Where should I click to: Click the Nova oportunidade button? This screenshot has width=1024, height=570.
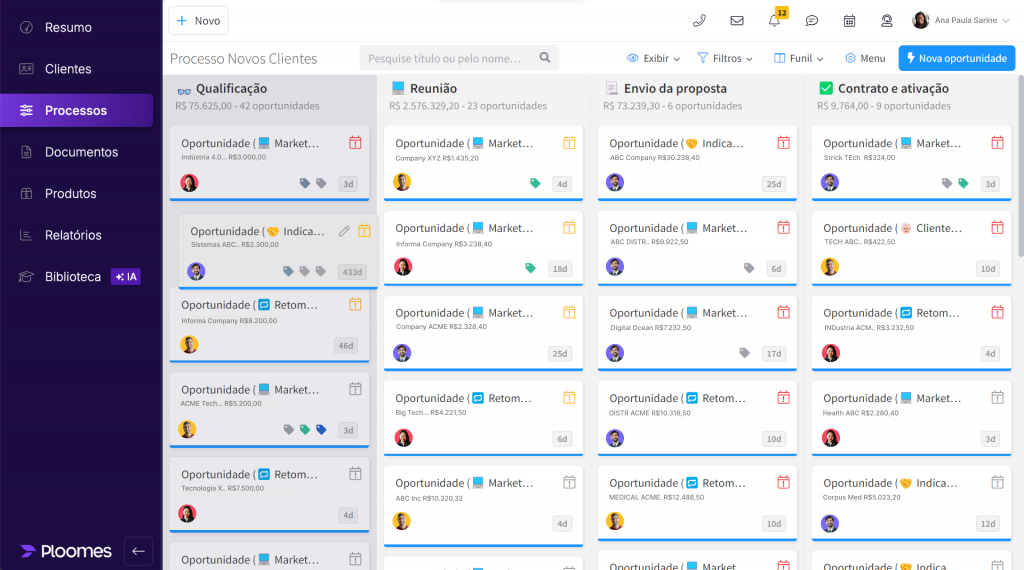956,58
